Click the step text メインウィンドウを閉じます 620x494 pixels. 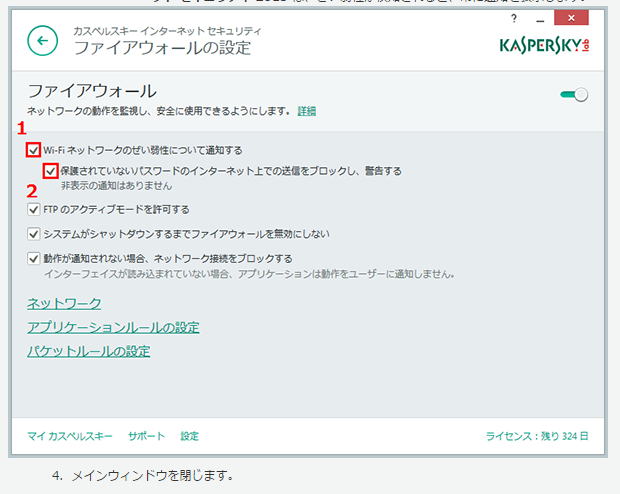(x=152, y=475)
